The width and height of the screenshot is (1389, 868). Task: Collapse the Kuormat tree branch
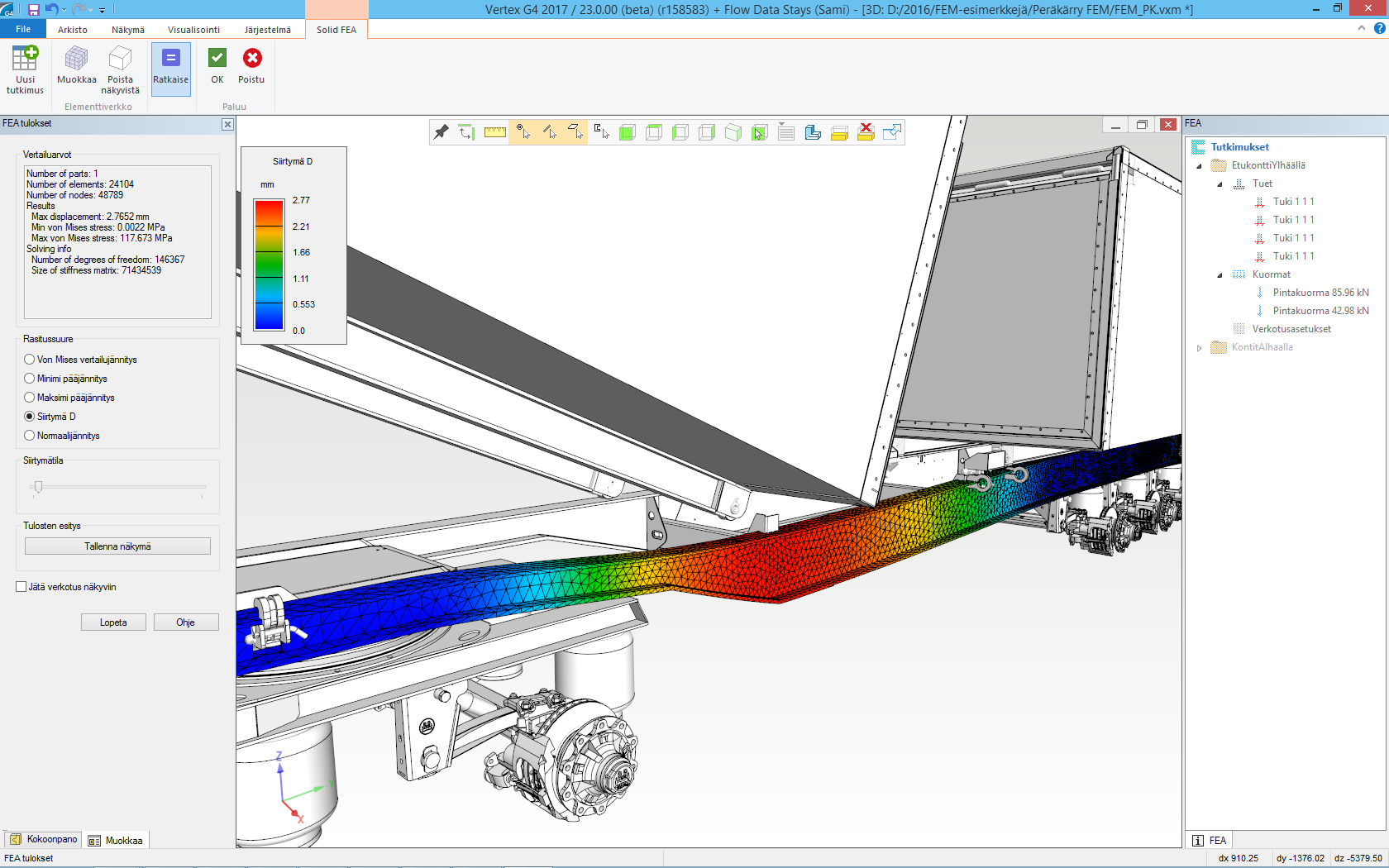click(1220, 275)
